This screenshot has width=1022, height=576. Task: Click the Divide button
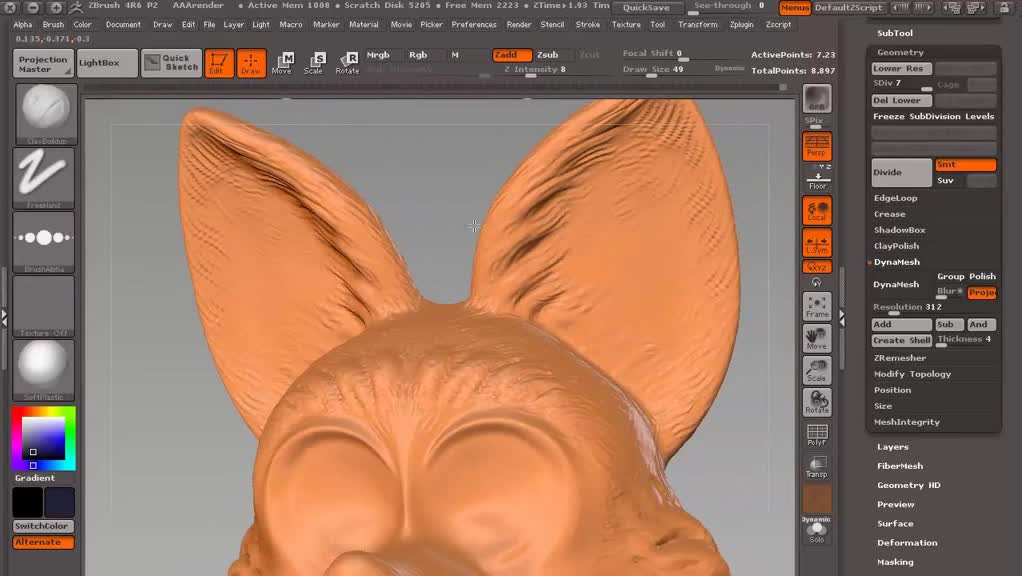[902, 173]
